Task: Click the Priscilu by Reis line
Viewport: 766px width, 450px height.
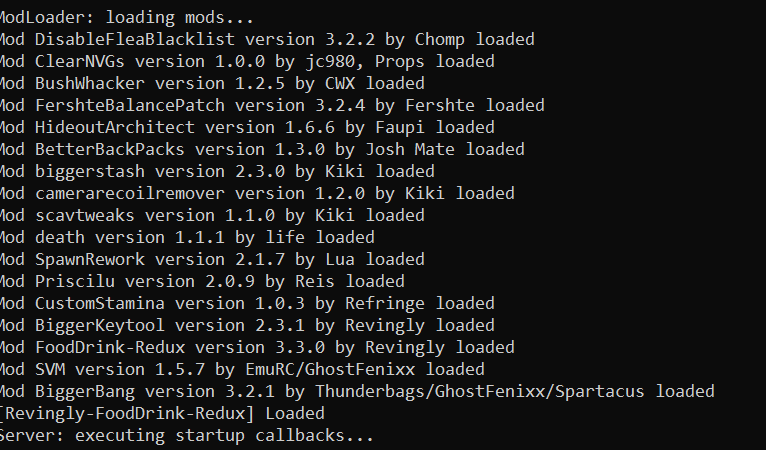Action: 202,281
